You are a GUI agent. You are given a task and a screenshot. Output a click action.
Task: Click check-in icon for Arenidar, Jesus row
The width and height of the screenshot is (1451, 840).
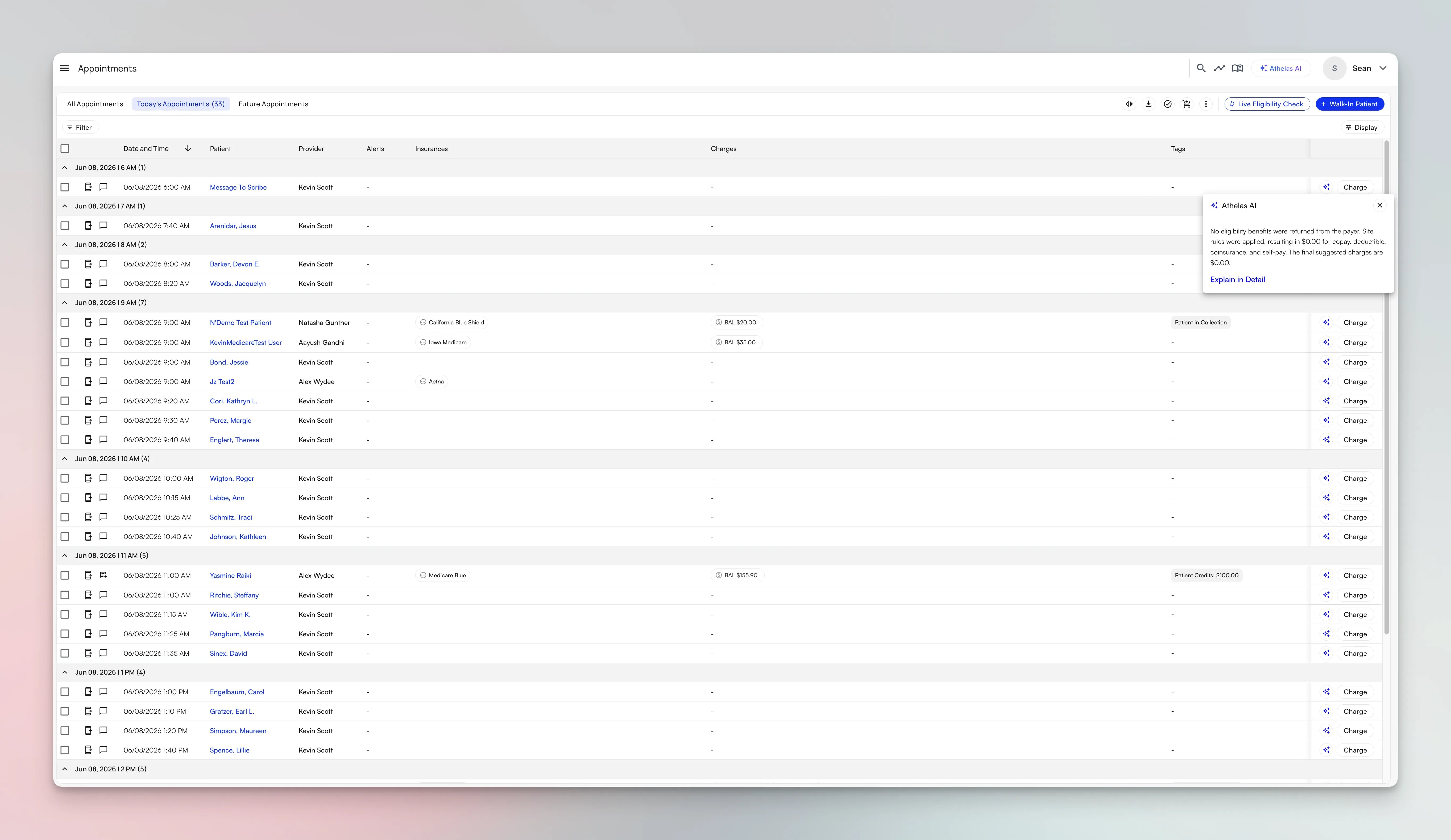point(88,225)
